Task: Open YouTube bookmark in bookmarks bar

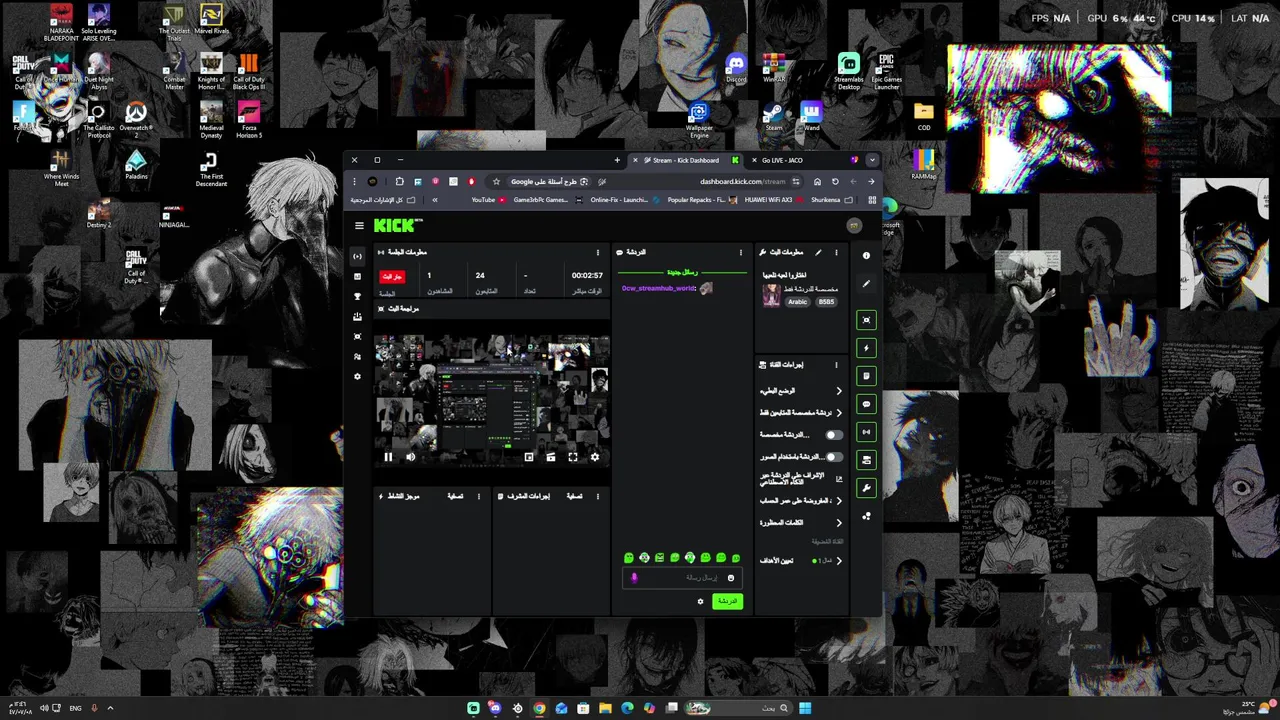Action: coord(487,200)
